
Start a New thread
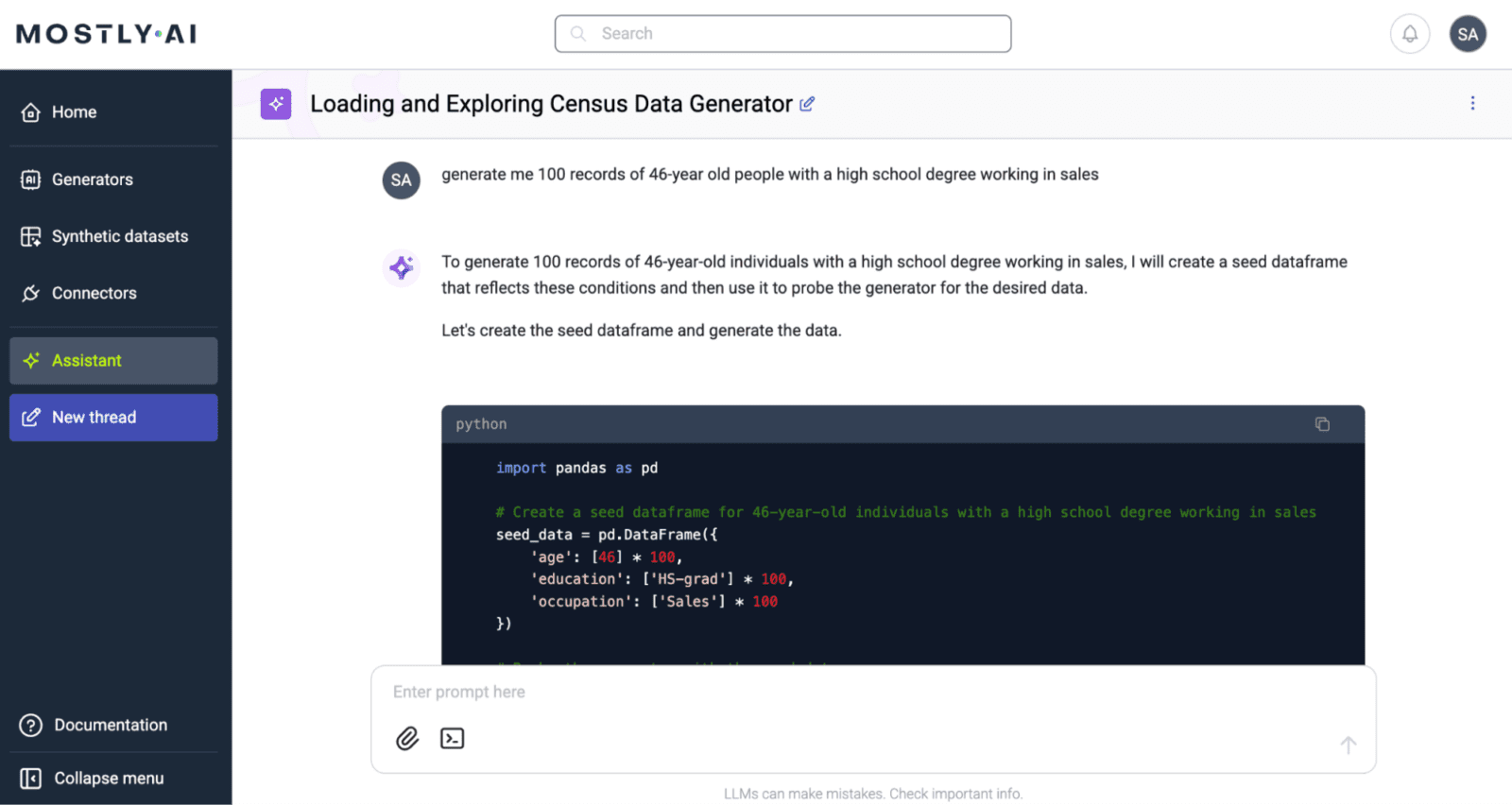click(x=113, y=418)
